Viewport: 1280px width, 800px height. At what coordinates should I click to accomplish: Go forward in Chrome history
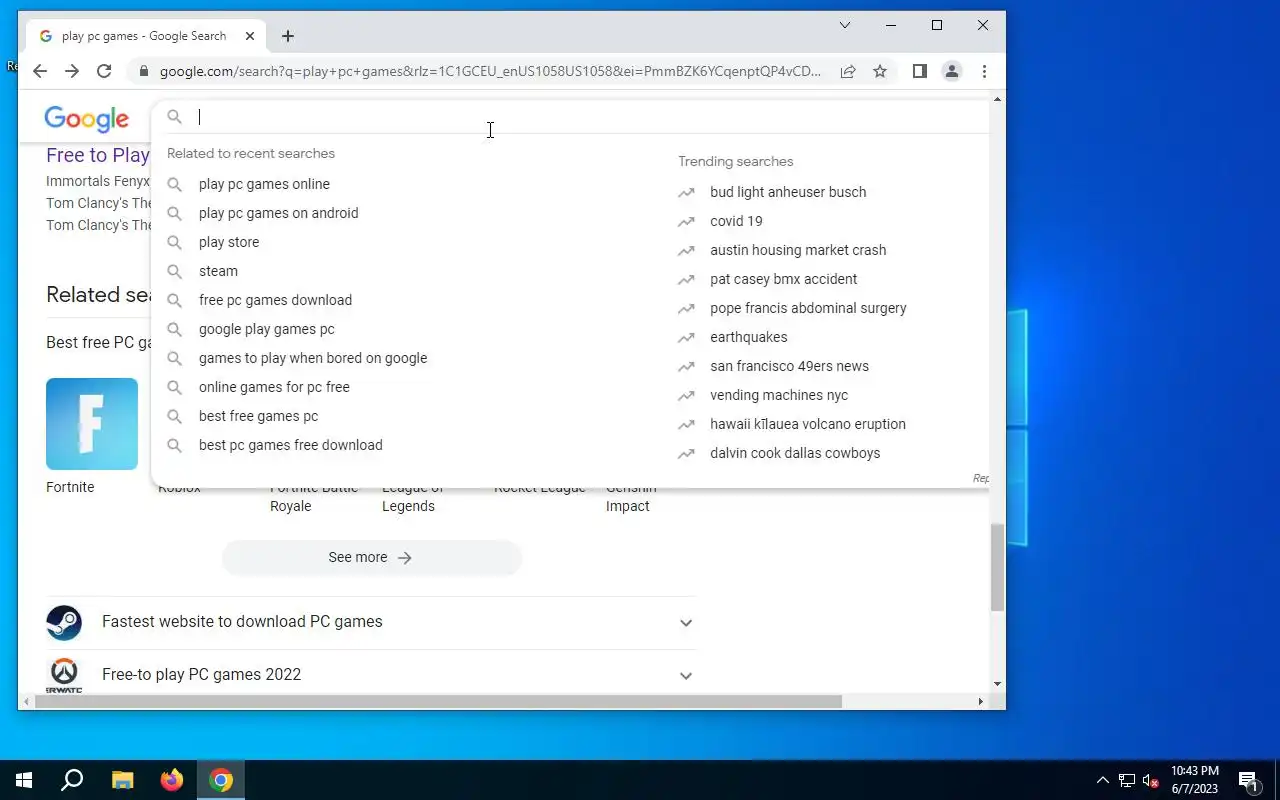72,71
